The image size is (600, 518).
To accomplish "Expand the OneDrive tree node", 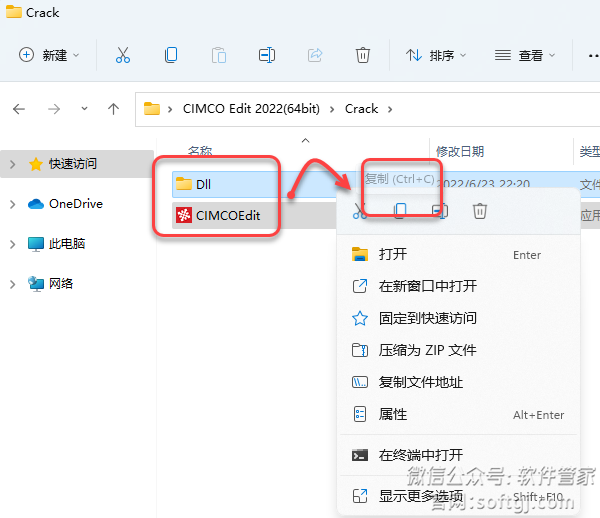I will (x=13, y=204).
